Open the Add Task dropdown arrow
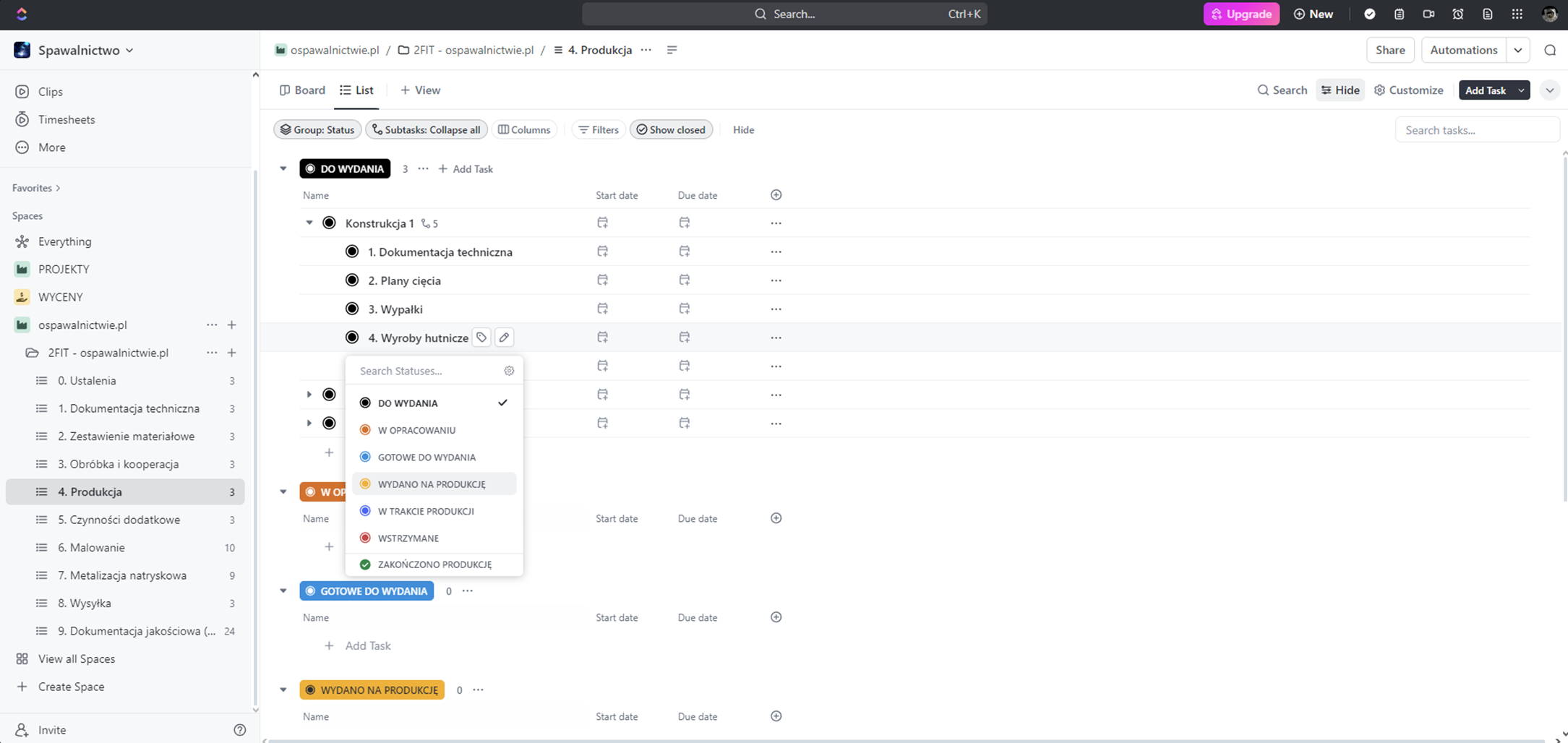This screenshot has height=743, width=1568. [x=1521, y=90]
